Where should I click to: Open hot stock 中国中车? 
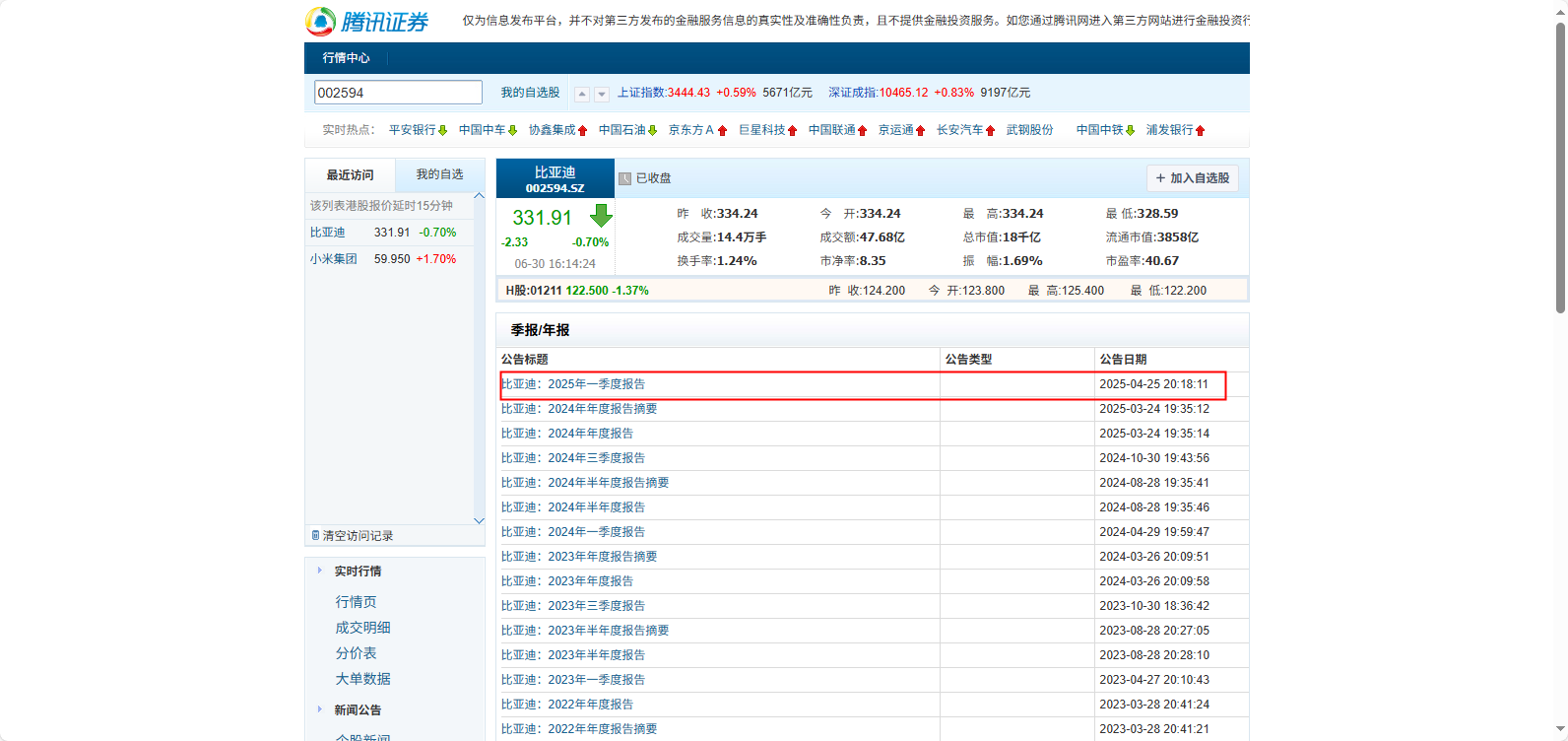(482, 130)
